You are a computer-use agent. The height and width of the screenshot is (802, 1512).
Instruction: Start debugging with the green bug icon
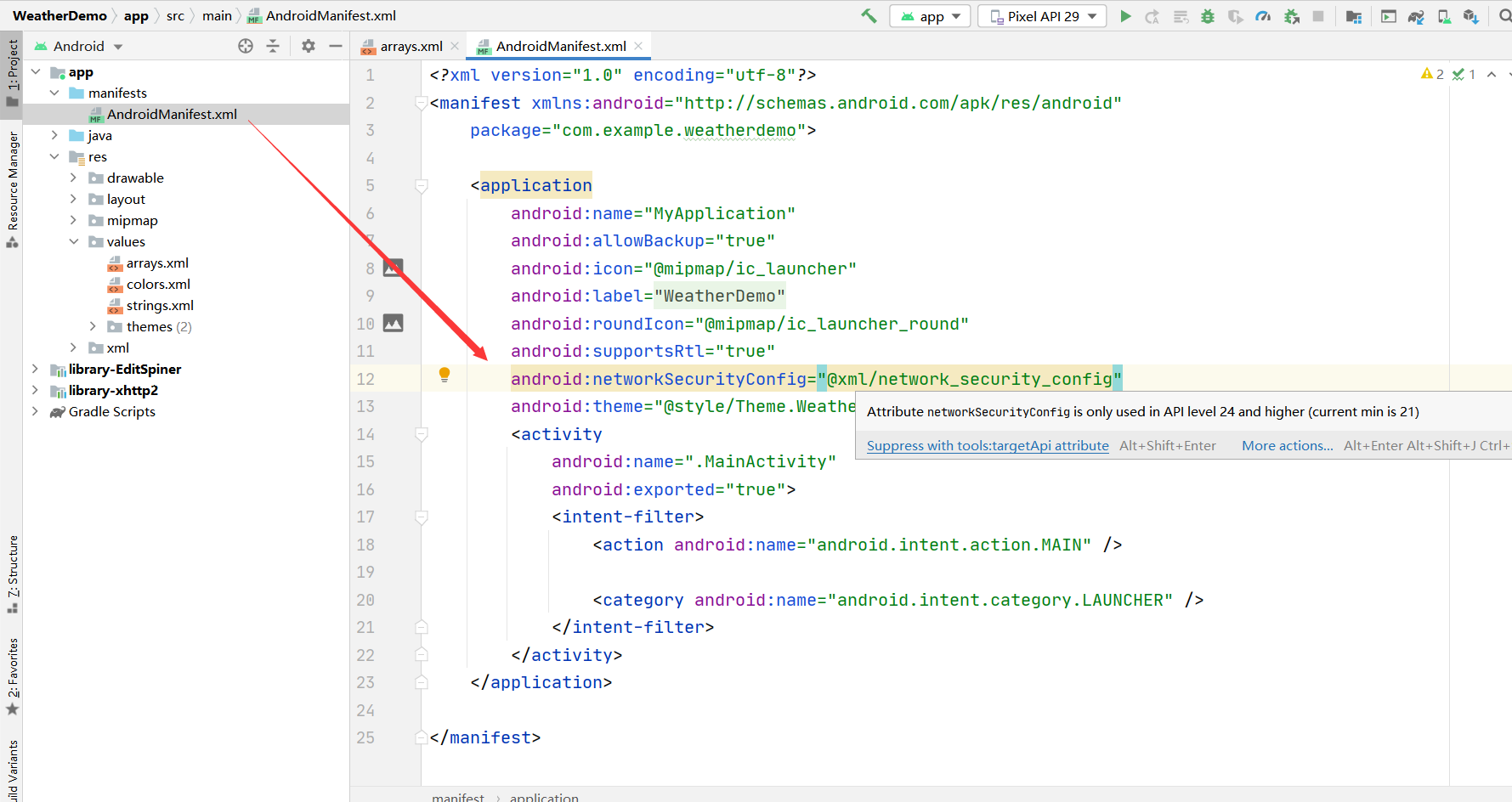1208,16
